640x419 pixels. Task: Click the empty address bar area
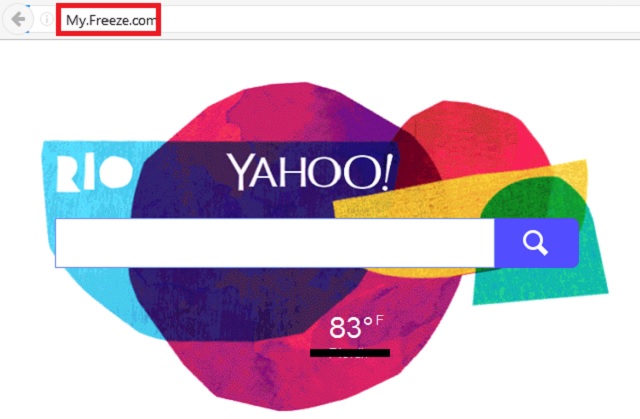click(400, 20)
